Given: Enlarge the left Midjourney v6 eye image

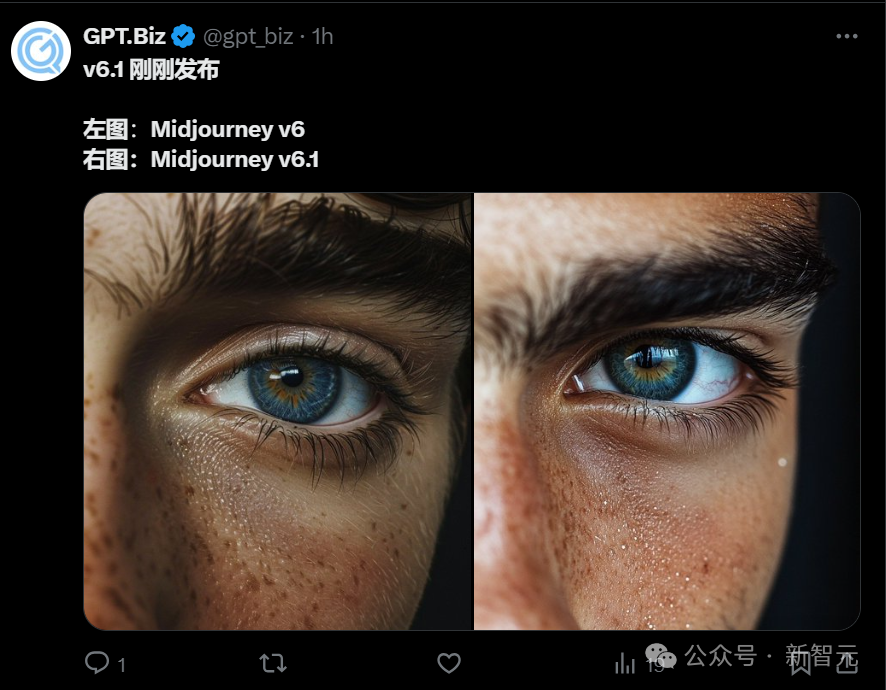Looking at the screenshot, I should click(277, 411).
